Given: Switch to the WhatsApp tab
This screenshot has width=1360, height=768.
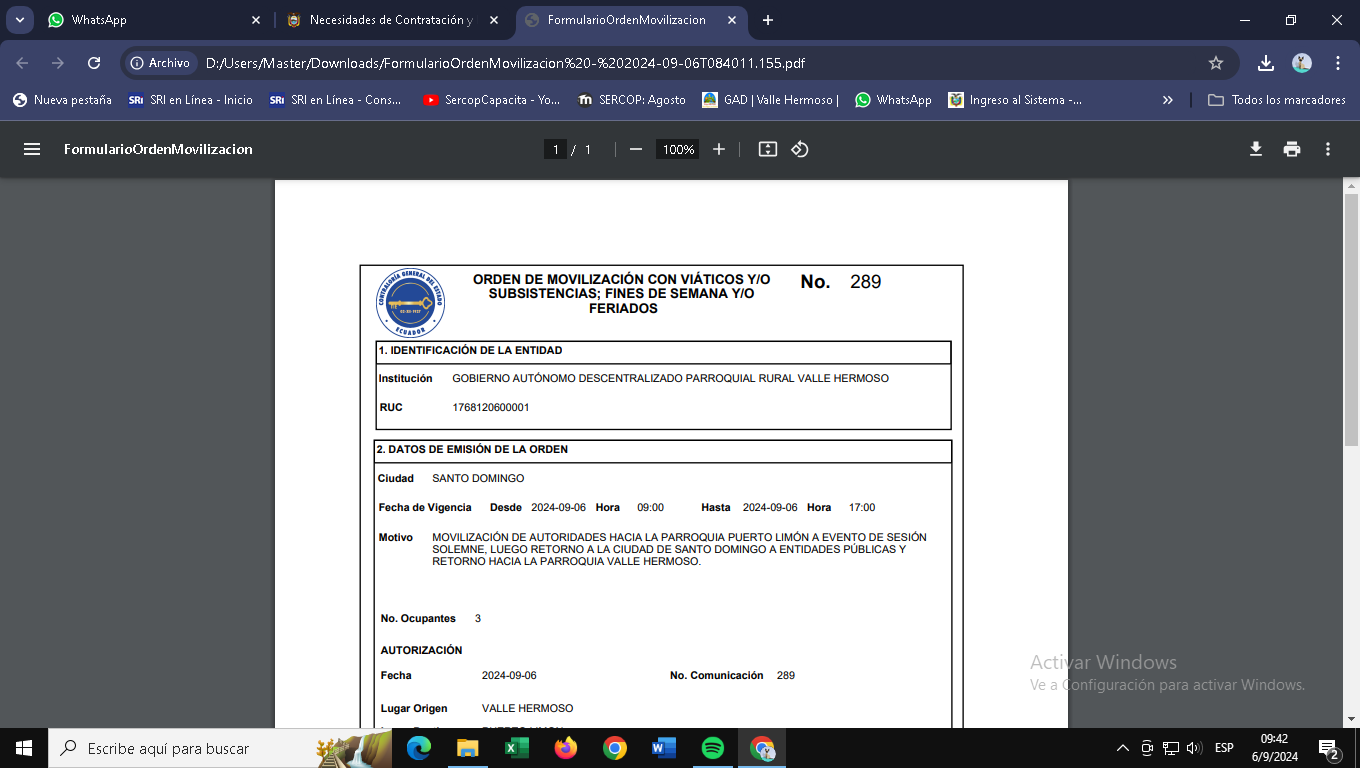Looking at the screenshot, I should (x=150, y=20).
